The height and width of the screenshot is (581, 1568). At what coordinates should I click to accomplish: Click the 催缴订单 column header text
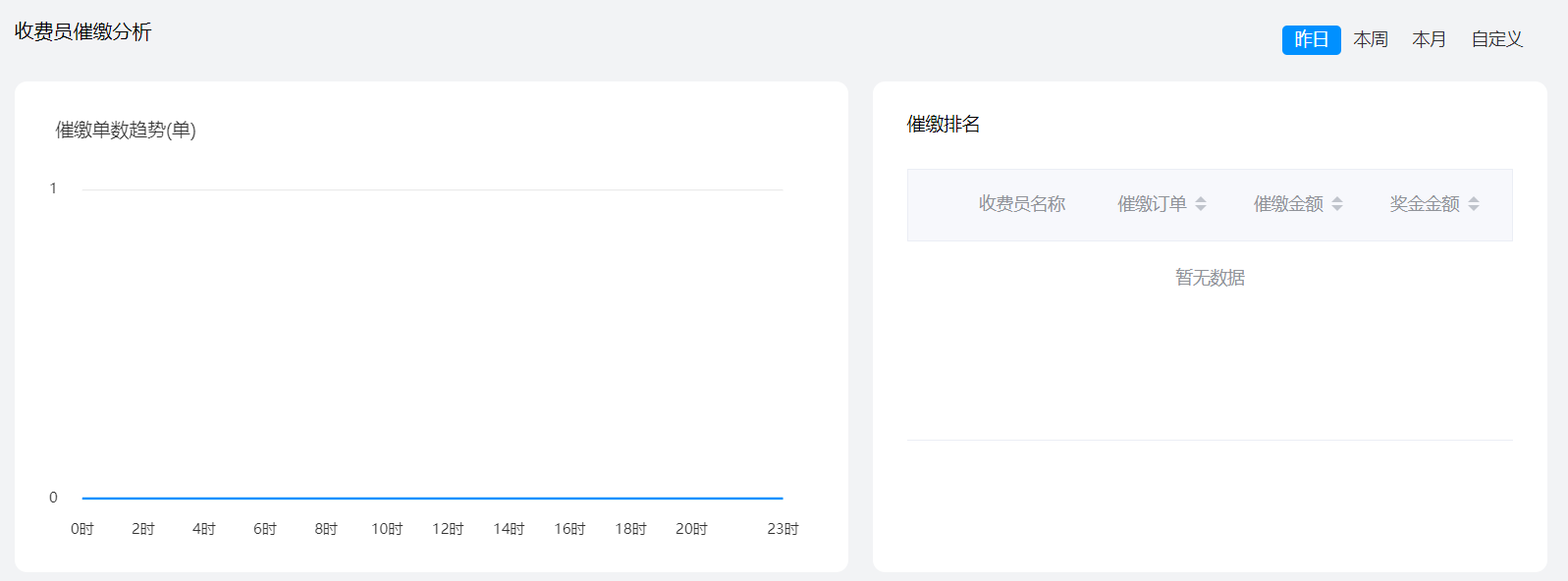pos(1152,204)
